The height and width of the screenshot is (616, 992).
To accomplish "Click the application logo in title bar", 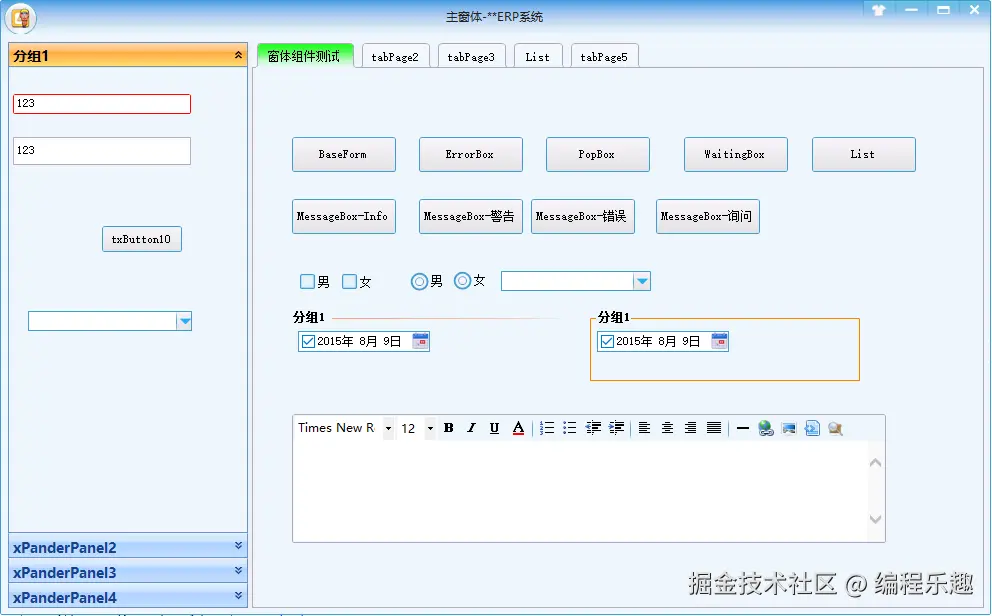I will pyautogui.click(x=21, y=18).
